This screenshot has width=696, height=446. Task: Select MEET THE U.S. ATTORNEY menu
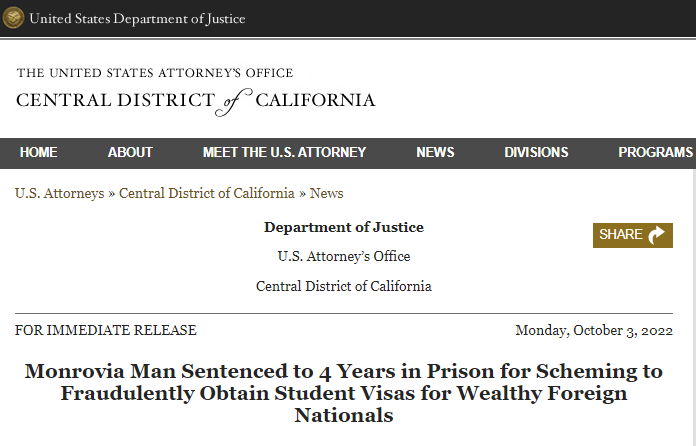pos(285,153)
